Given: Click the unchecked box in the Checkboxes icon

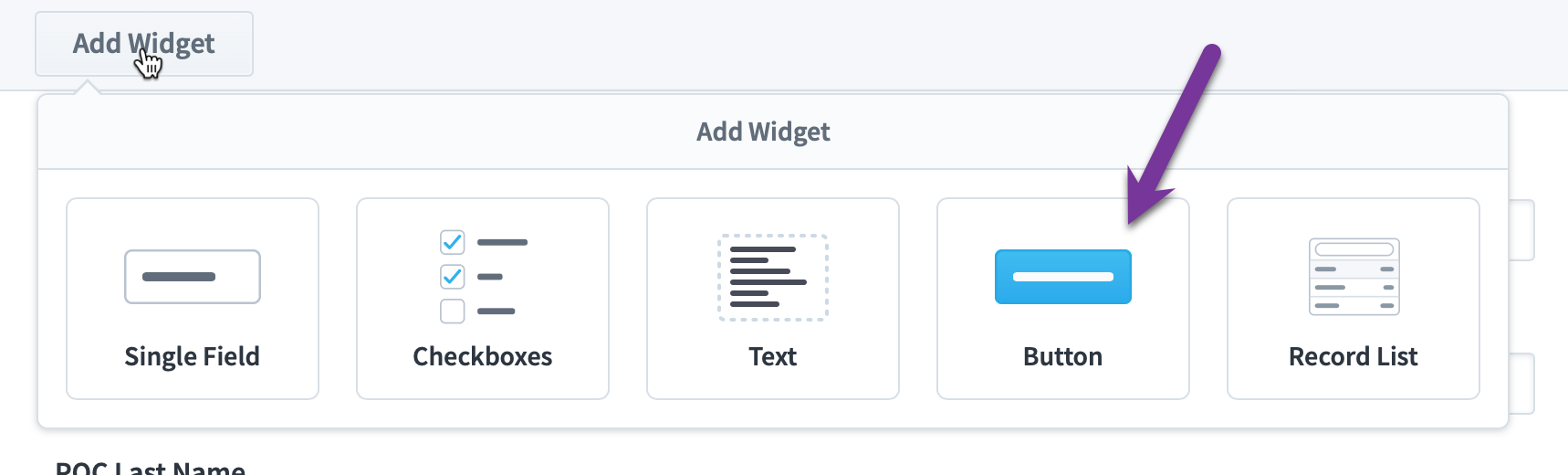Looking at the screenshot, I should [x=453, y=311].
